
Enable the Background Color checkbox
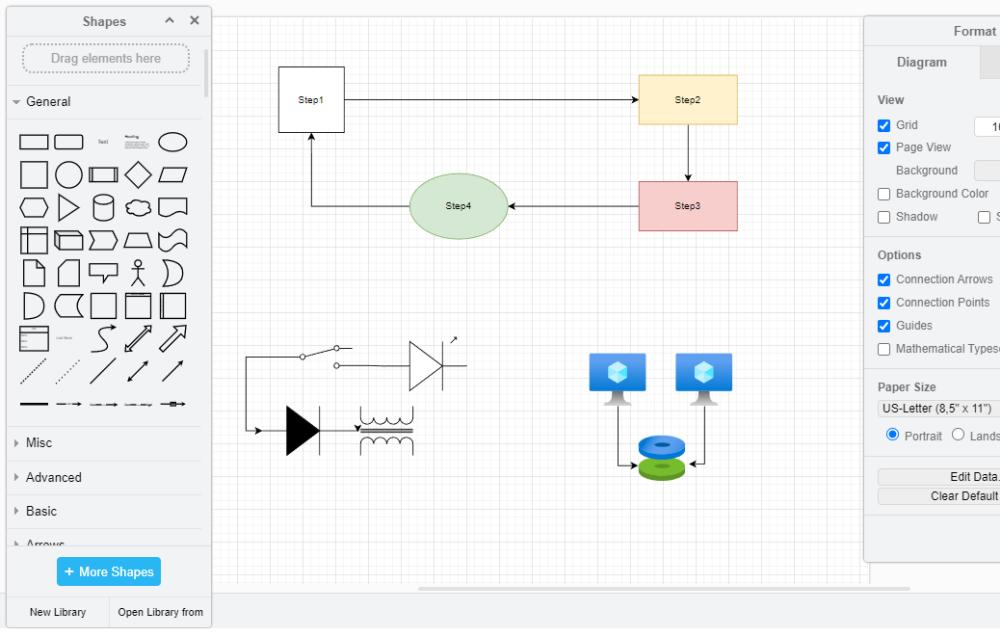pos(884,194)
